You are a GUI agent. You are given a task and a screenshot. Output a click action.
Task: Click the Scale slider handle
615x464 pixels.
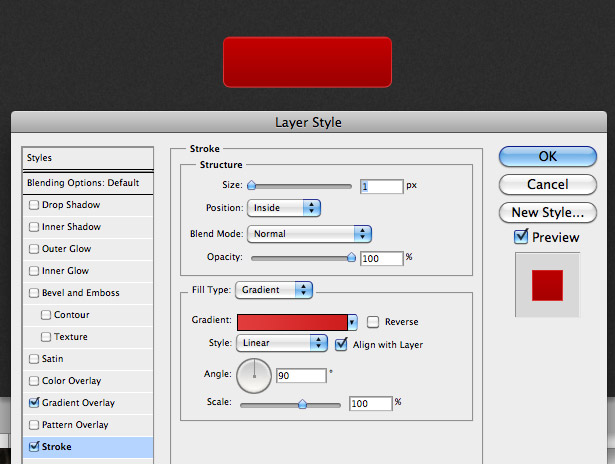tap(302, 404)
